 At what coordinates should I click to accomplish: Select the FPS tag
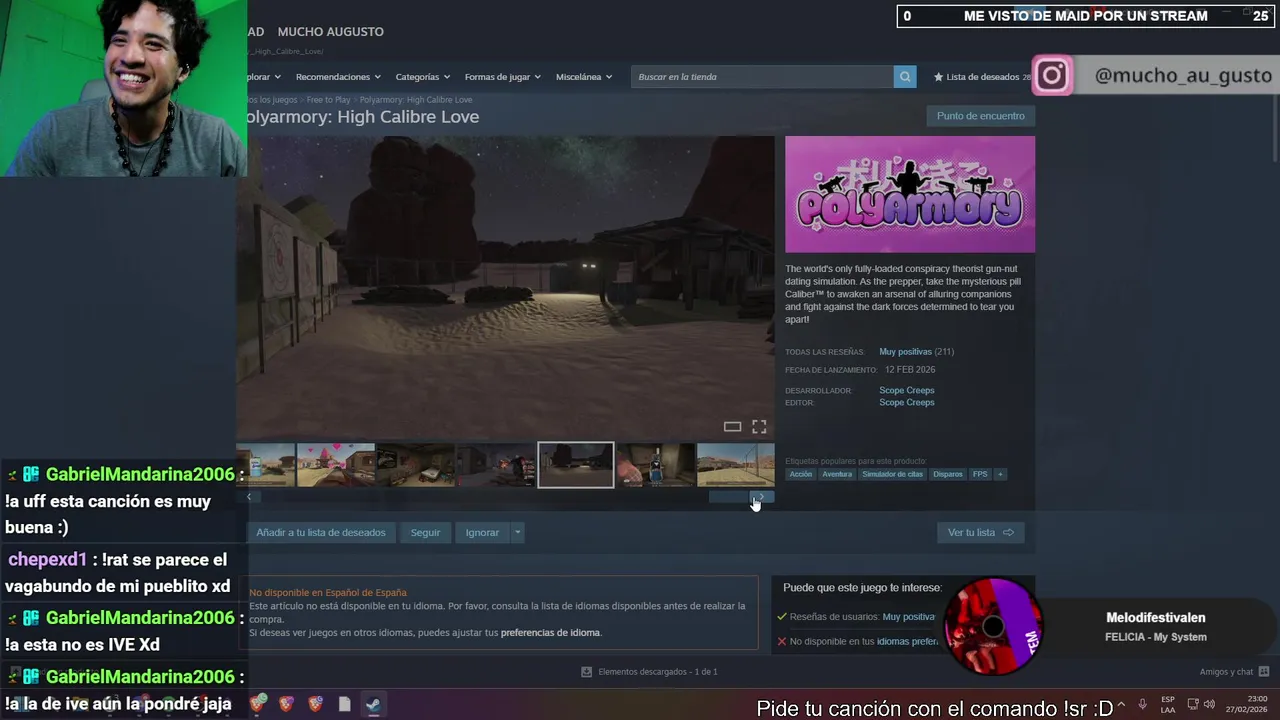point(980,474)
